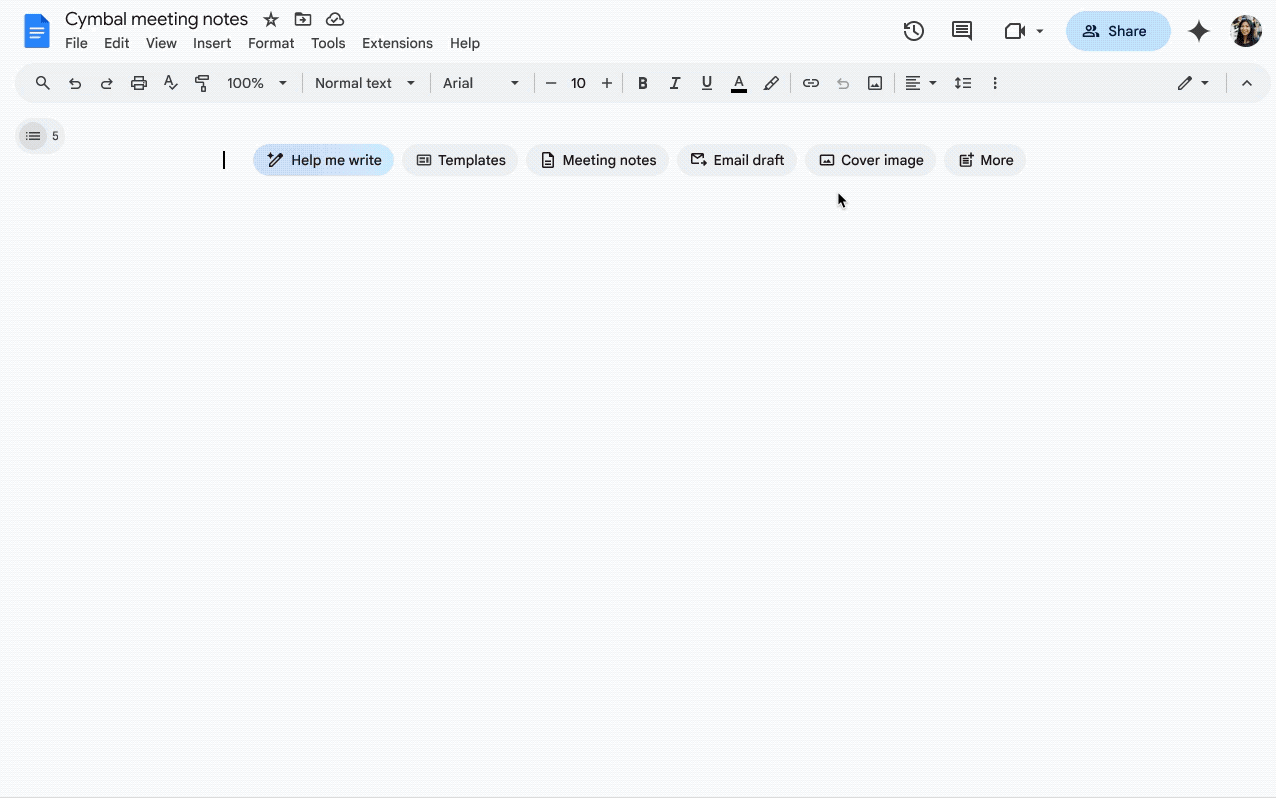Open the font size dropdown
The height and width of the screenshot is (798, 1276).
[x=578, y=83]
